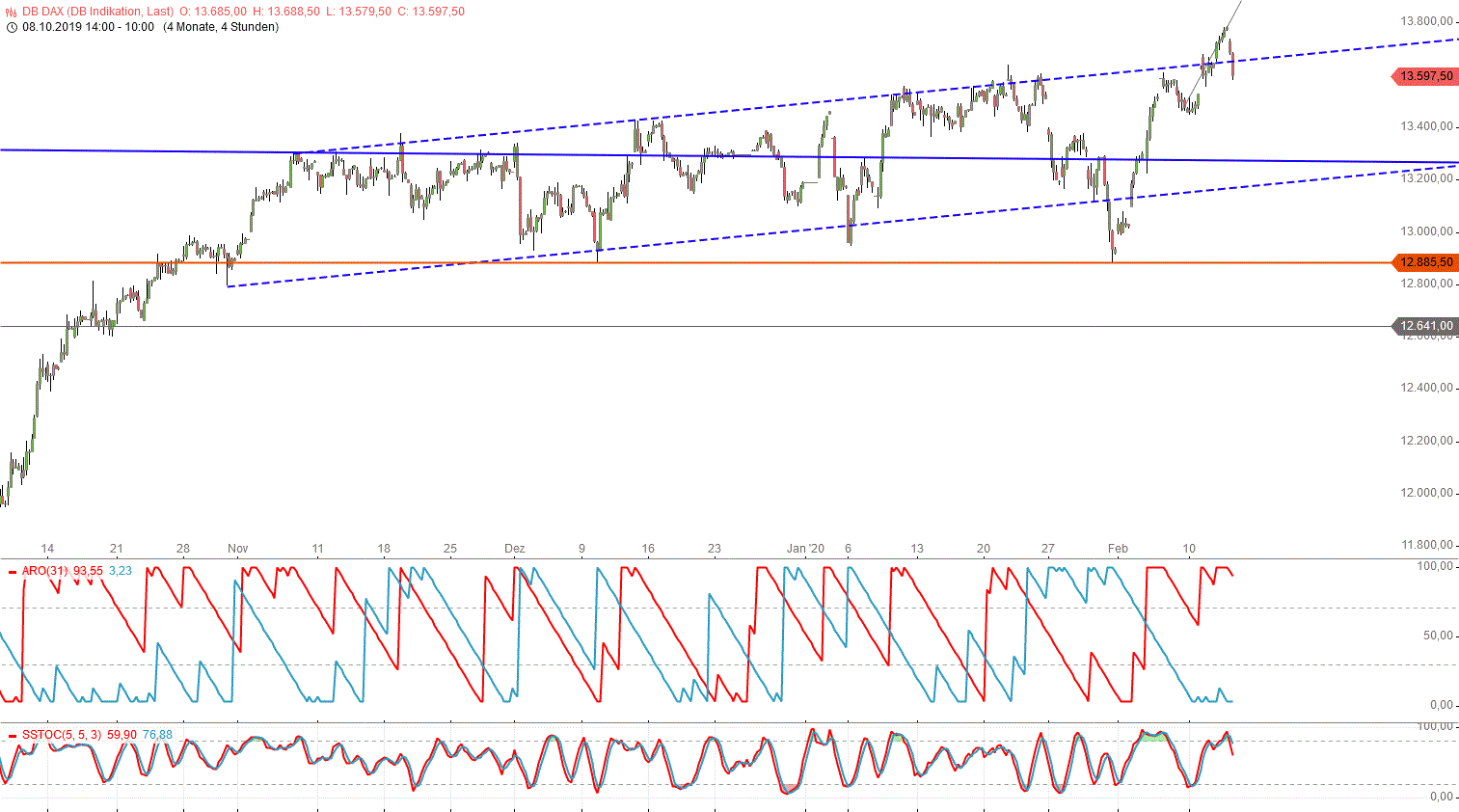This screenshot has height=812, width=1459.
Task: Click the price axis label 13.800,00
Action: click(1426, 21)
